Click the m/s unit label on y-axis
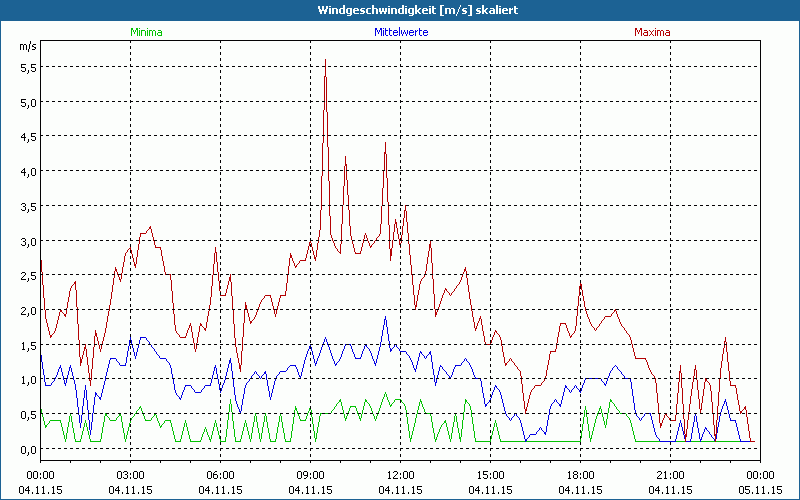The image size is (800, 500). (26, 46)
